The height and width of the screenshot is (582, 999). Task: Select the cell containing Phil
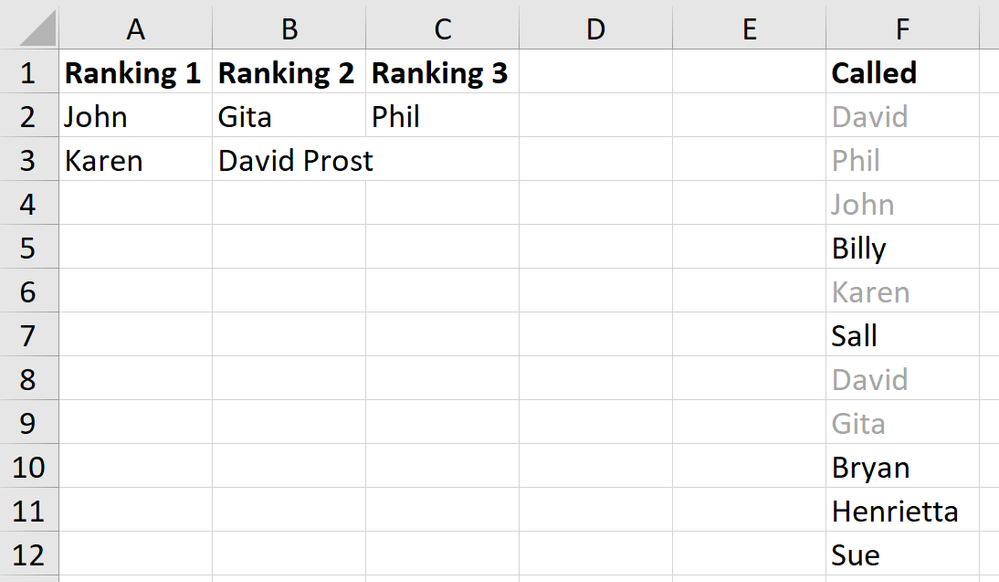[441, 116]
